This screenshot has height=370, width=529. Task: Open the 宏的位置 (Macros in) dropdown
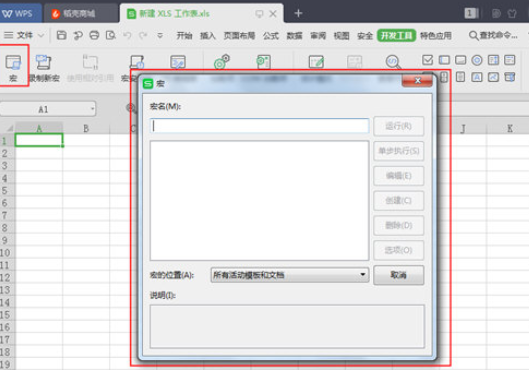pyautogui.click(x=289, y=275)
